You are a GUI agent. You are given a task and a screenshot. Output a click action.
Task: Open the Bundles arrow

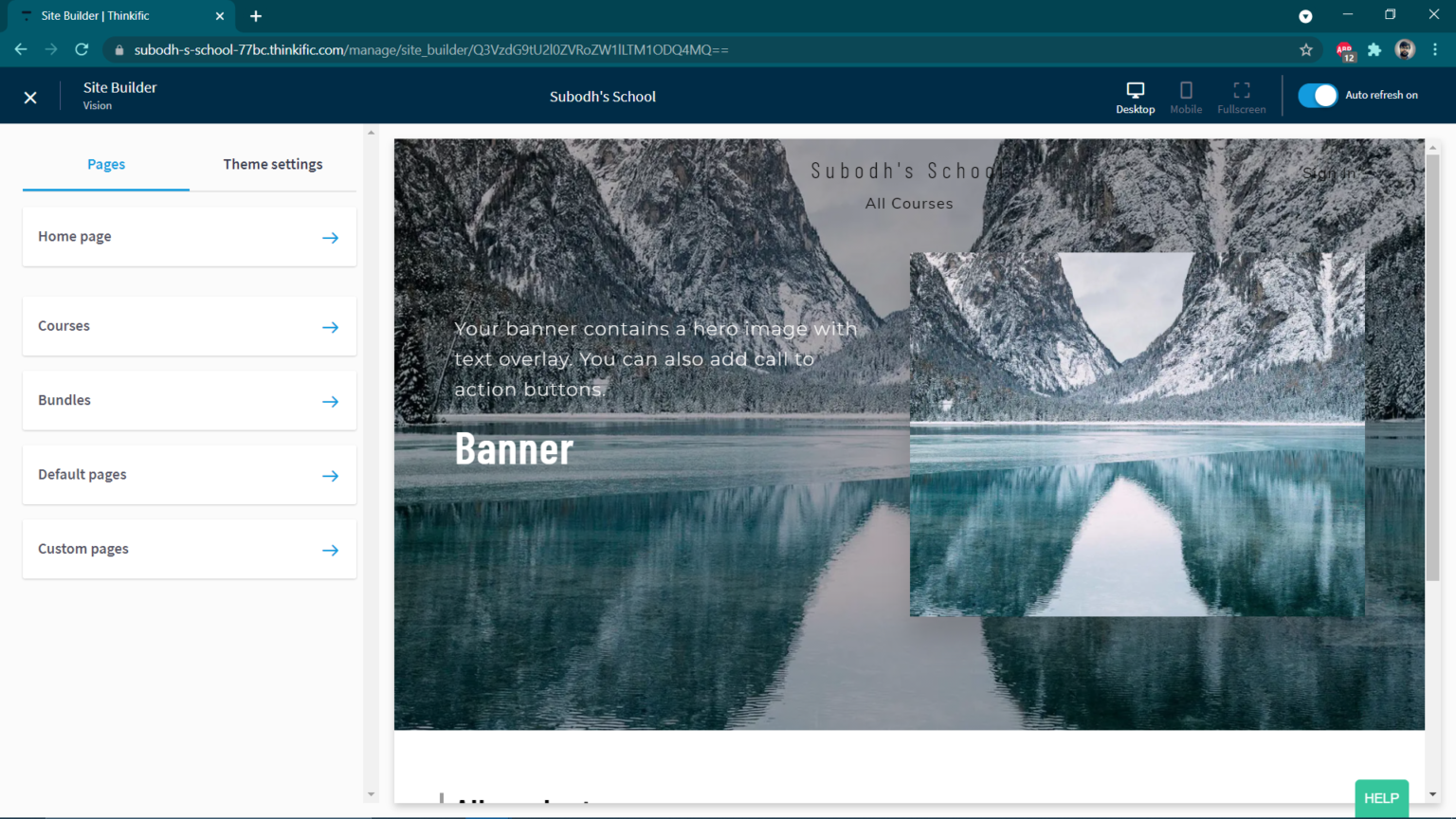[330, 402]
